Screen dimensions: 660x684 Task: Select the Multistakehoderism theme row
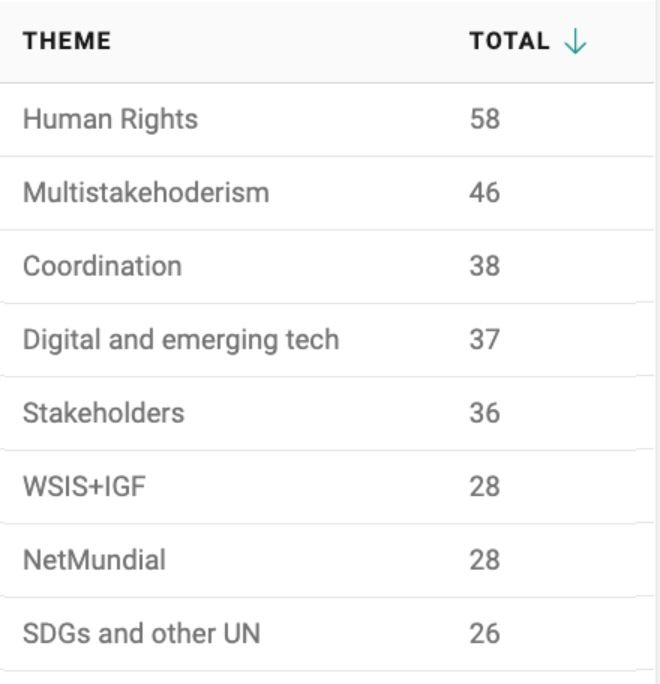click(327, 193)
